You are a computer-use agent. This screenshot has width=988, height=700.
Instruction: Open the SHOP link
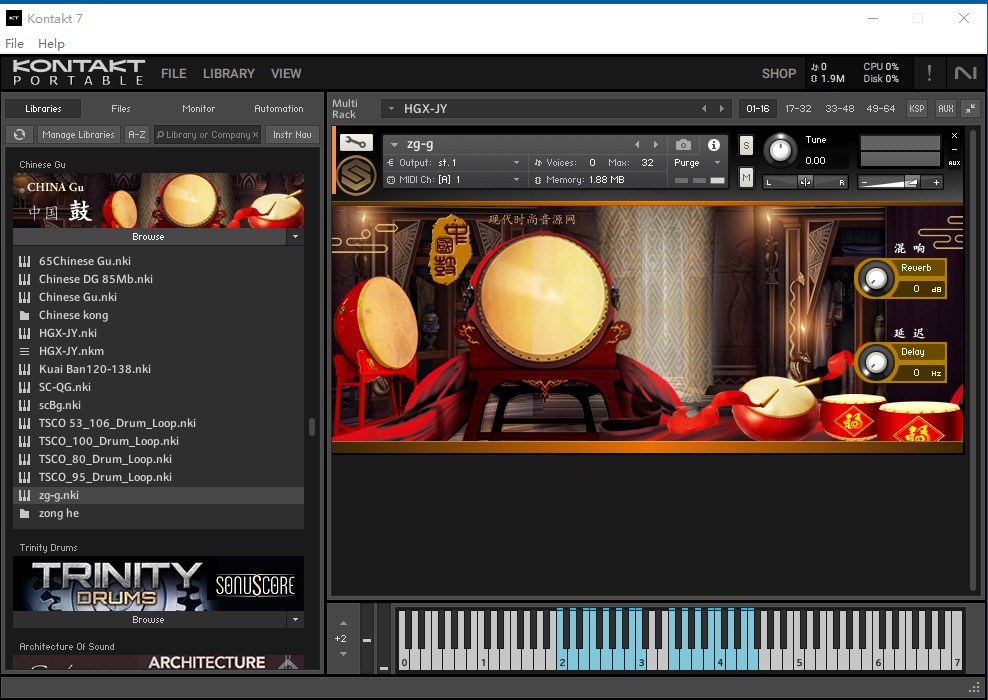(779, 73)
